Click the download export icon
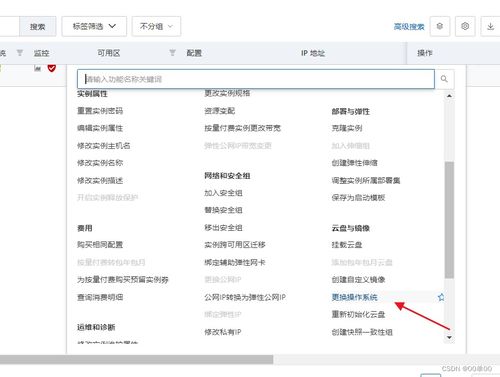The width and height of the screenshot is (500, 377). pyautogui.click(x=490, y=26)
